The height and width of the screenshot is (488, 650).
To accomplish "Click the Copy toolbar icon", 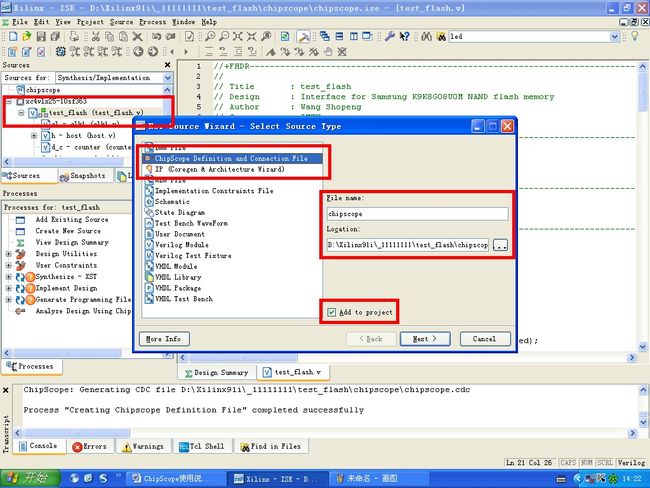I will [109, 36].
